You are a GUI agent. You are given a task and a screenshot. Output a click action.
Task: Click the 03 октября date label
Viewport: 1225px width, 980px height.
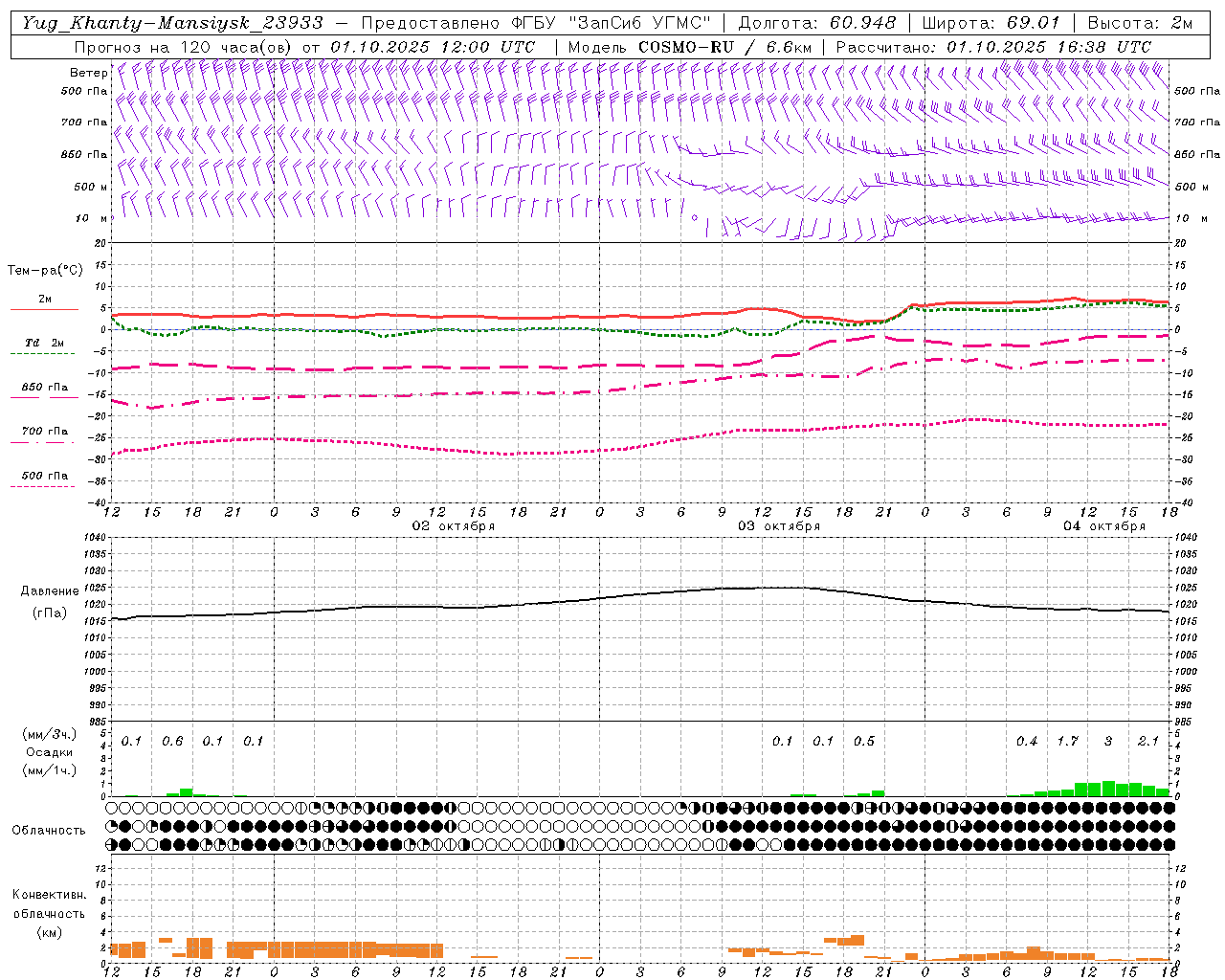(779, 526)
